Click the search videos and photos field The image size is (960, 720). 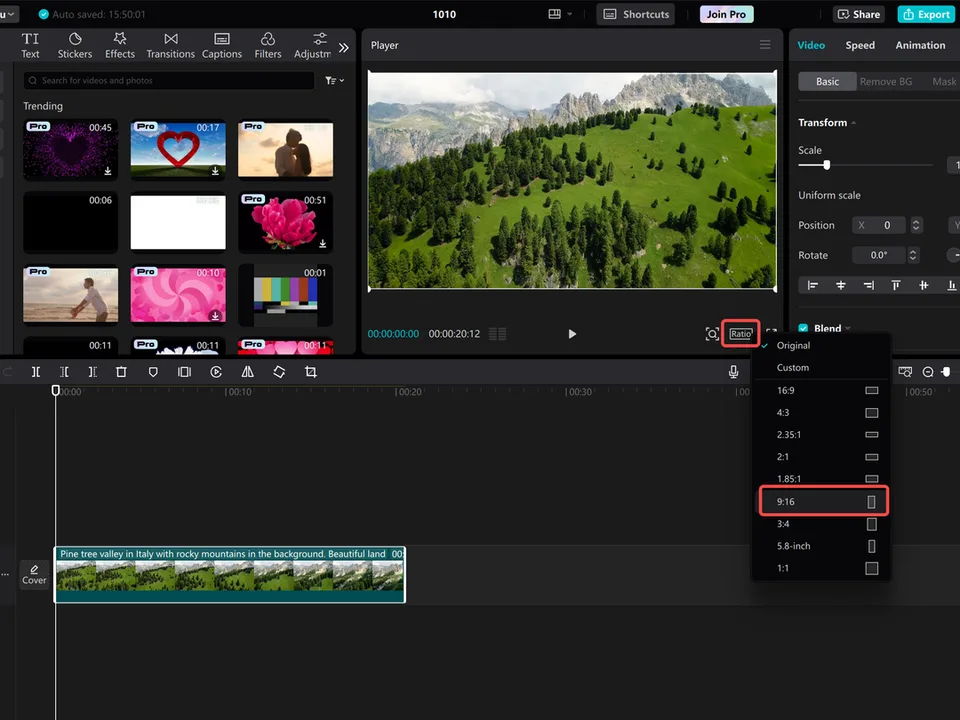[x=169, y=80]
